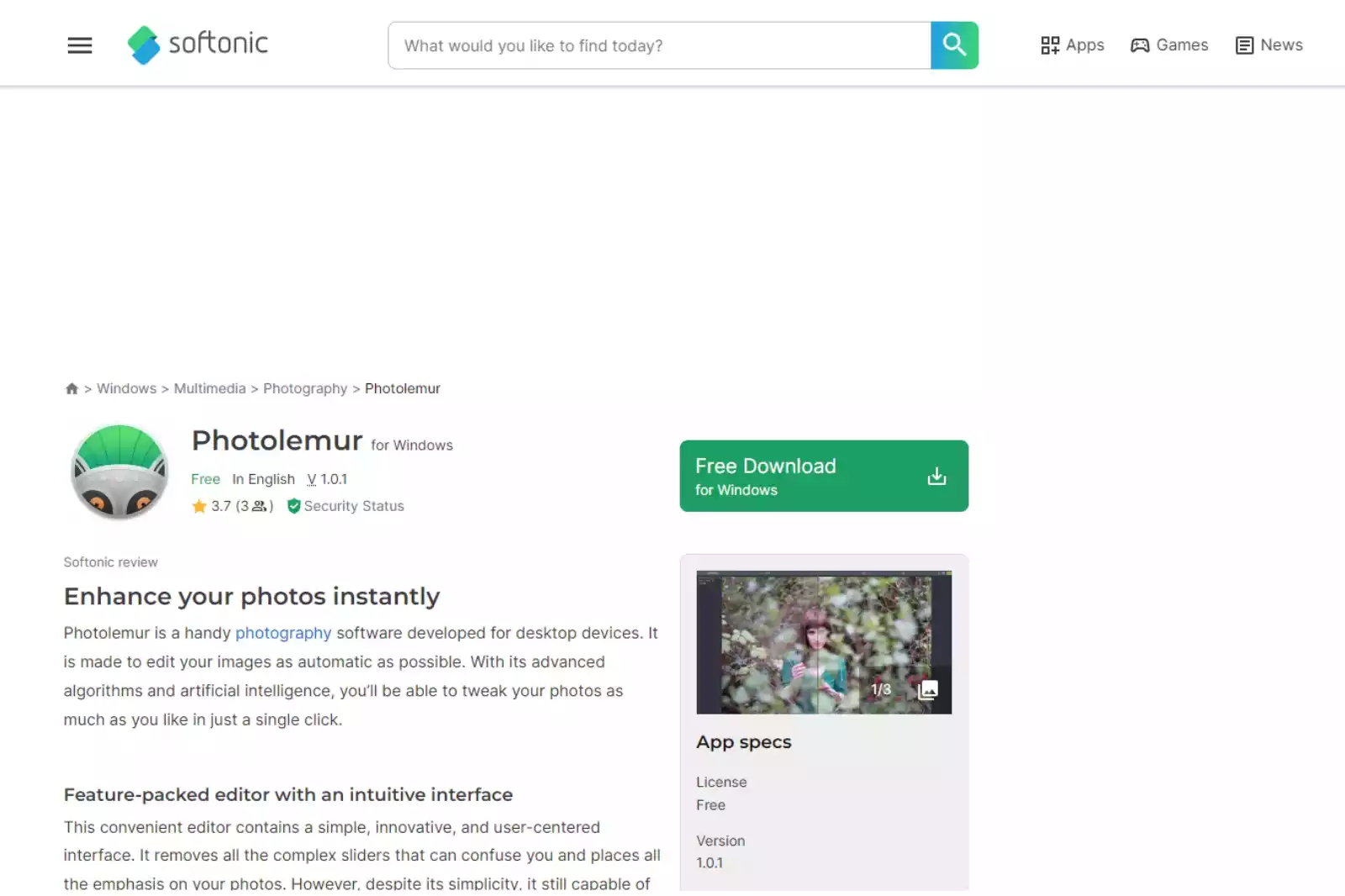Click the home breadcrumb icon
This screenshot has width=1345, height=896.
(x=71, y=388)
